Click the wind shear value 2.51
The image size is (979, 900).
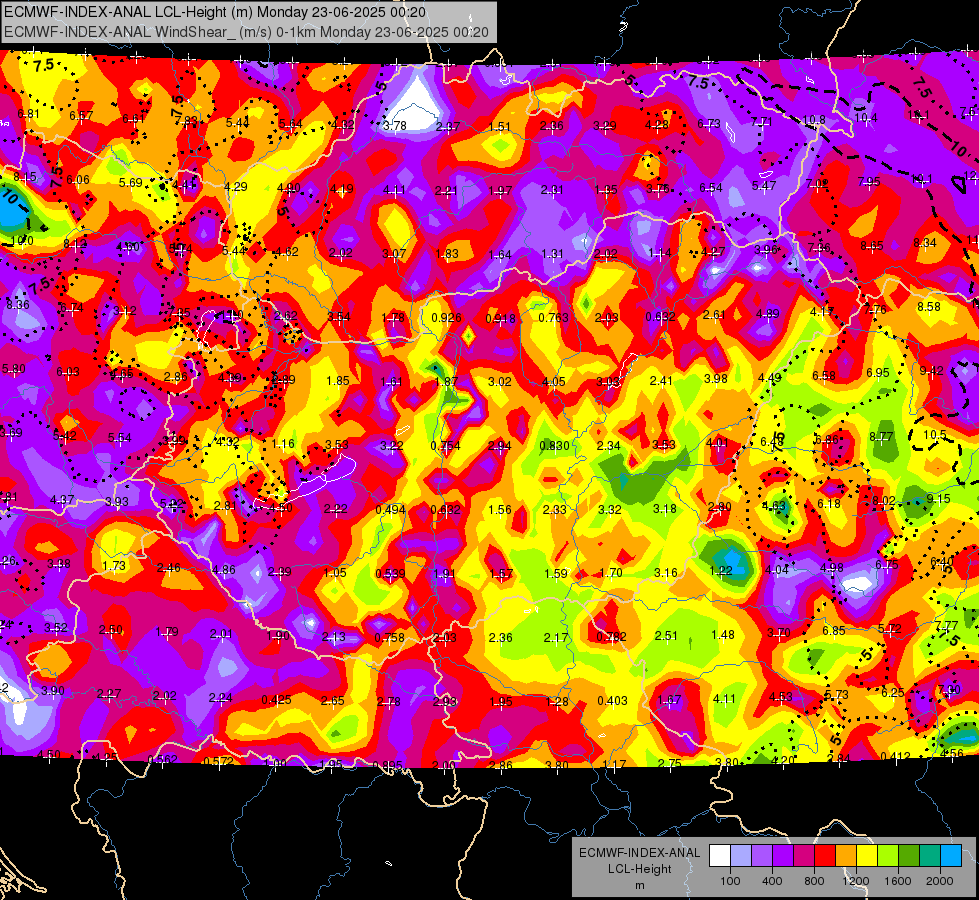[x=666, y=636]
